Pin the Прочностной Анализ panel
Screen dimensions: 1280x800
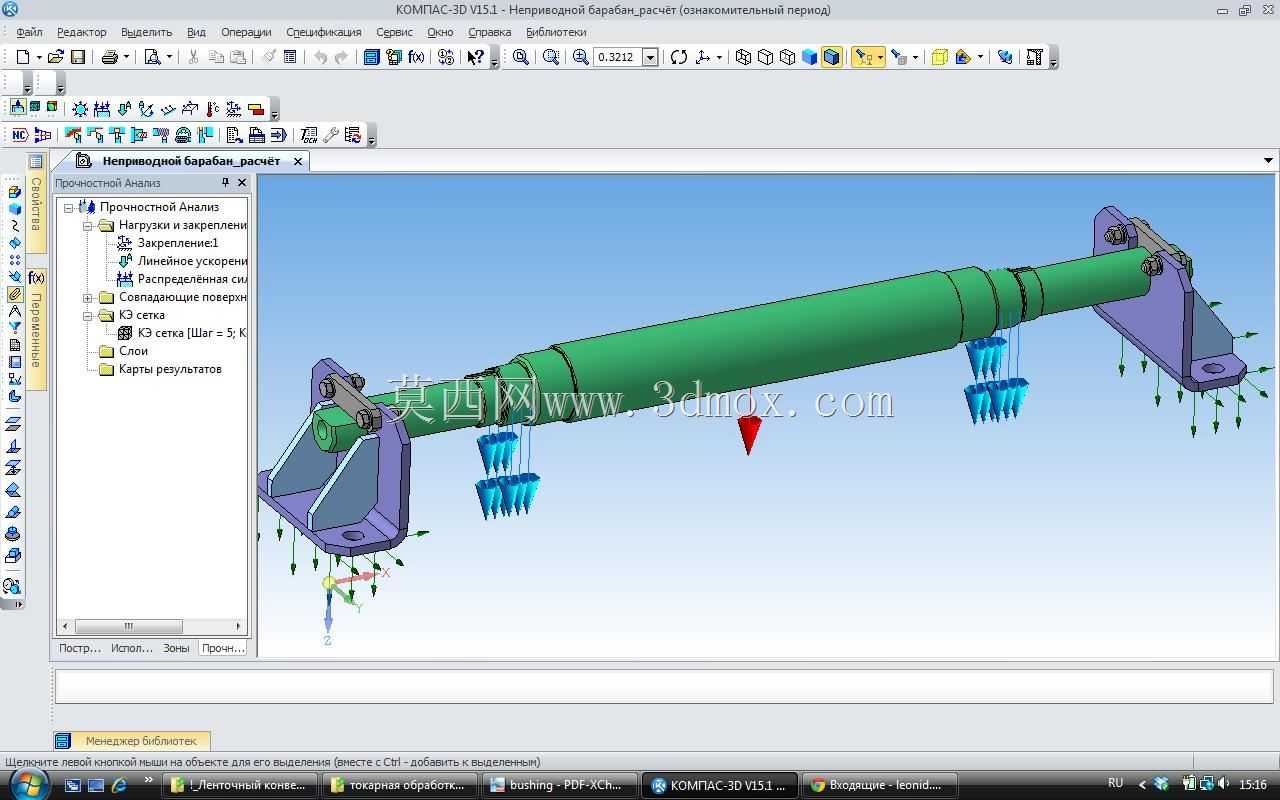[x=225, y=183]
